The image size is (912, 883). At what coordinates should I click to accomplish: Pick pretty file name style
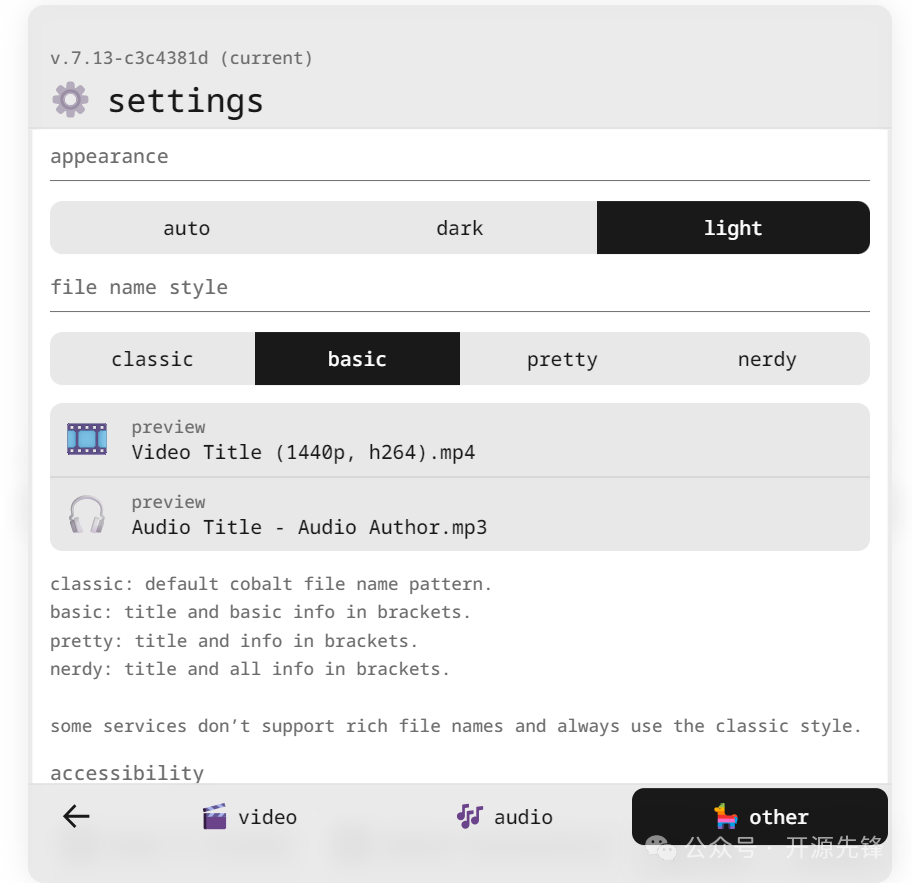(x=562, y=359)
